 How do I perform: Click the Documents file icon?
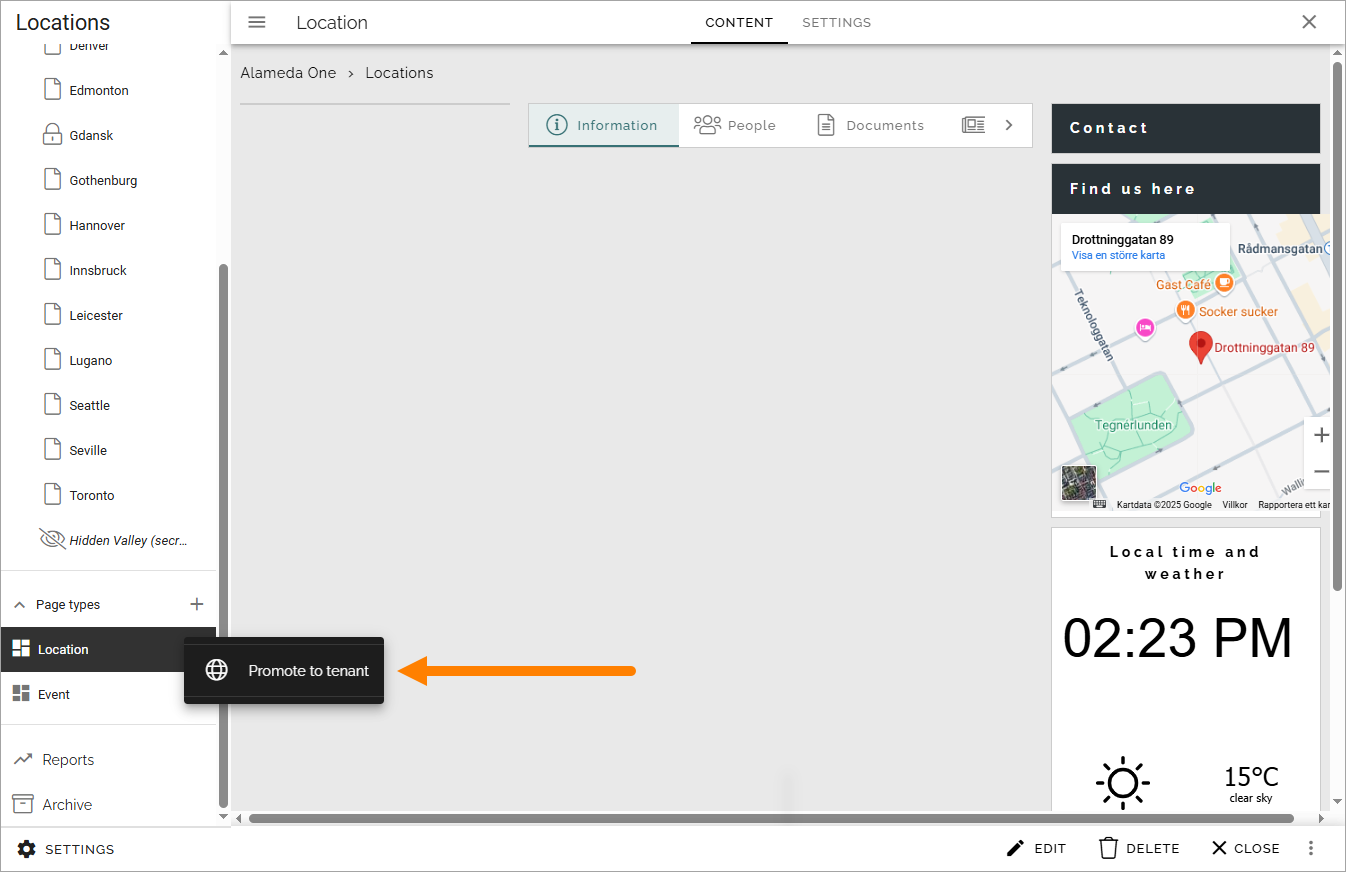[x=826, y=125]
